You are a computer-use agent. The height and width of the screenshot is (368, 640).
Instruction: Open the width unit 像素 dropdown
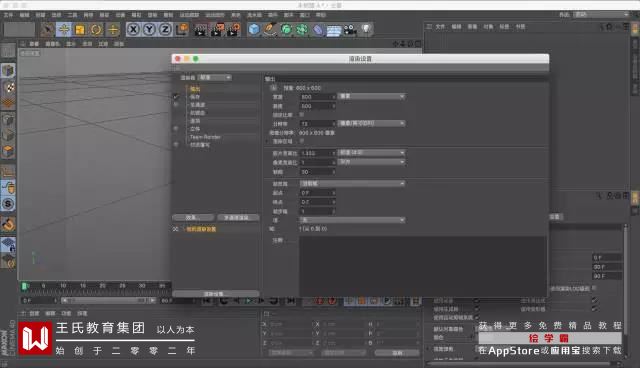coord(371,96)
